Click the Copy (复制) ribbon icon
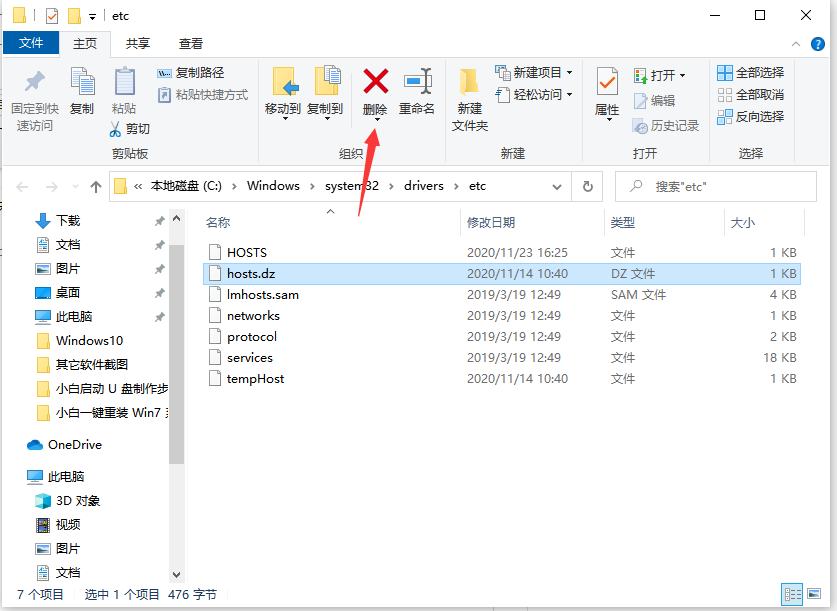 coord(82,82)
